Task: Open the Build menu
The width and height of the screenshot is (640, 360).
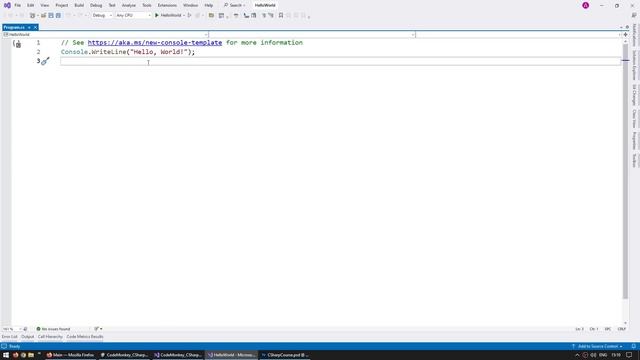Action: tap(79, 5)
